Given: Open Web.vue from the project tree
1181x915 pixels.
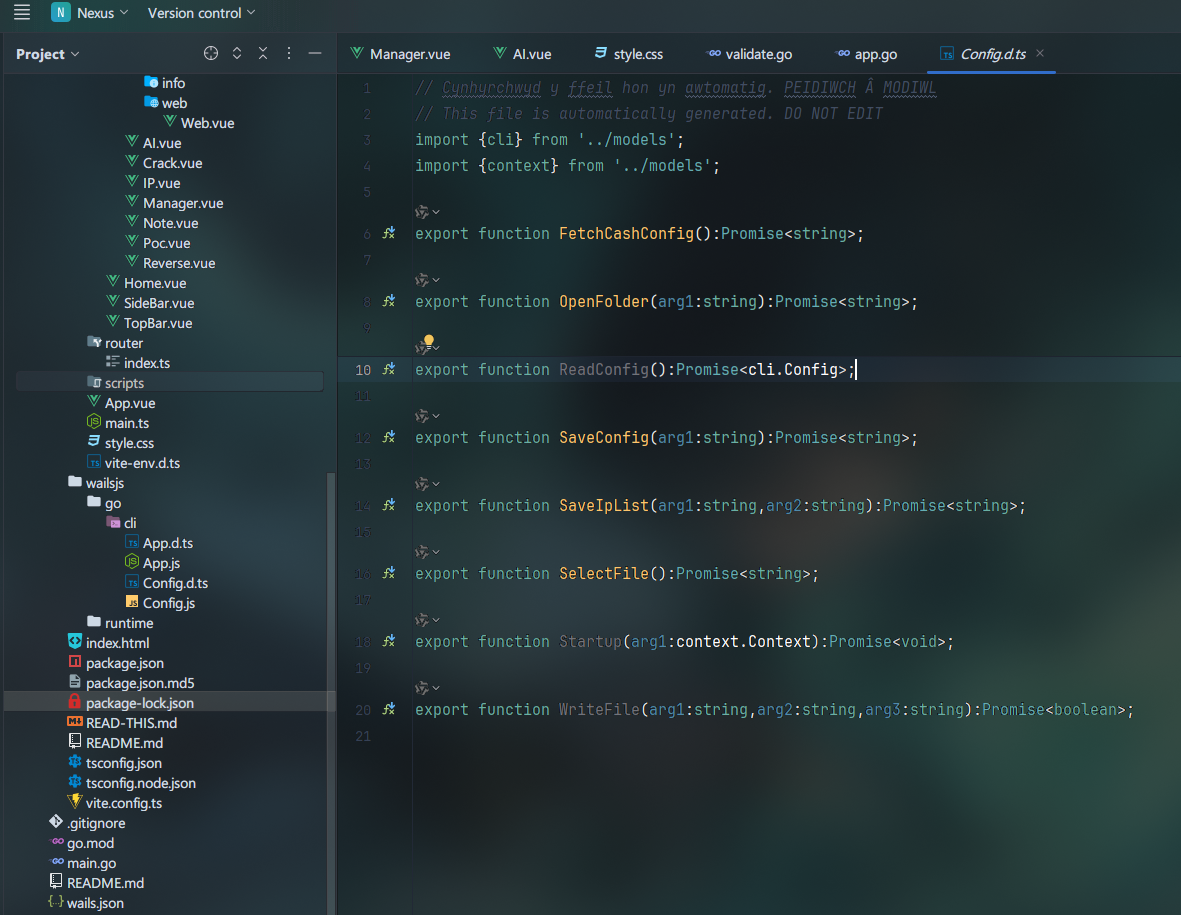Looking at the screenshot, I should pyautogui.click(x=198, y=123).
